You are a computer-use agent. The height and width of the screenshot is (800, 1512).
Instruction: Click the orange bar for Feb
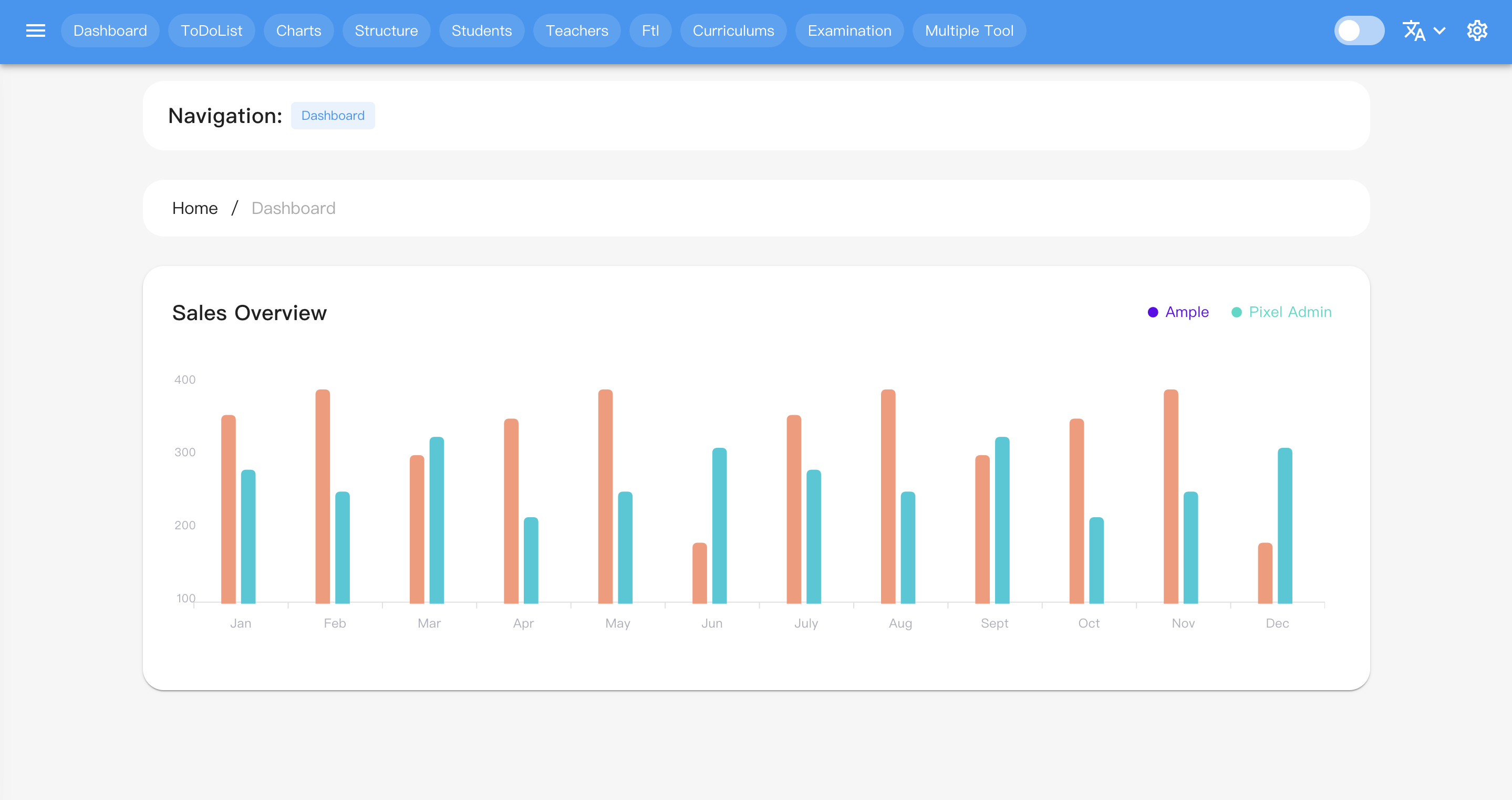[323, 496]
